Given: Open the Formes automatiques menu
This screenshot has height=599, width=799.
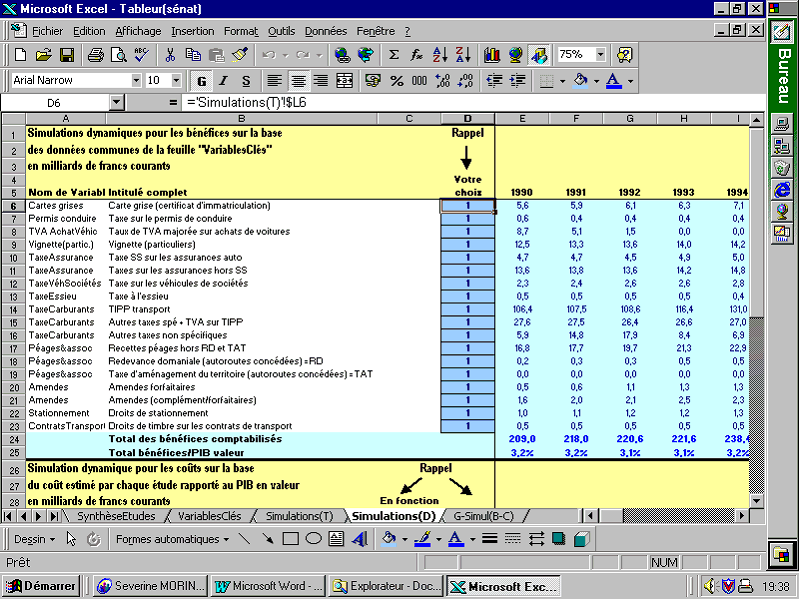Looking at the screenshot, I should (x=172, y=539).
